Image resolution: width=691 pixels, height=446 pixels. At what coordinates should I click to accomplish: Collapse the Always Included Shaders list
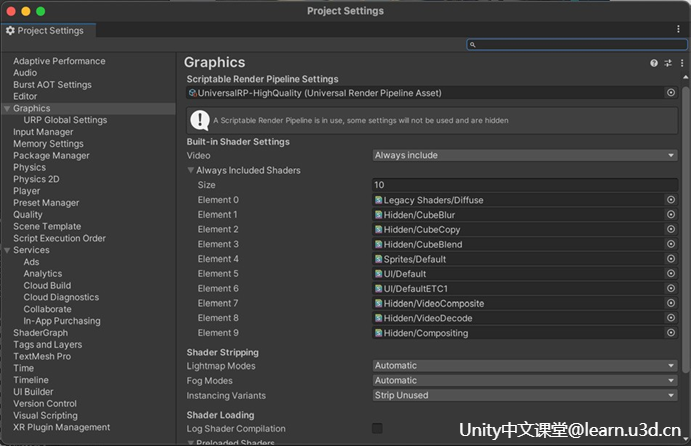click(x=191, y=170)
